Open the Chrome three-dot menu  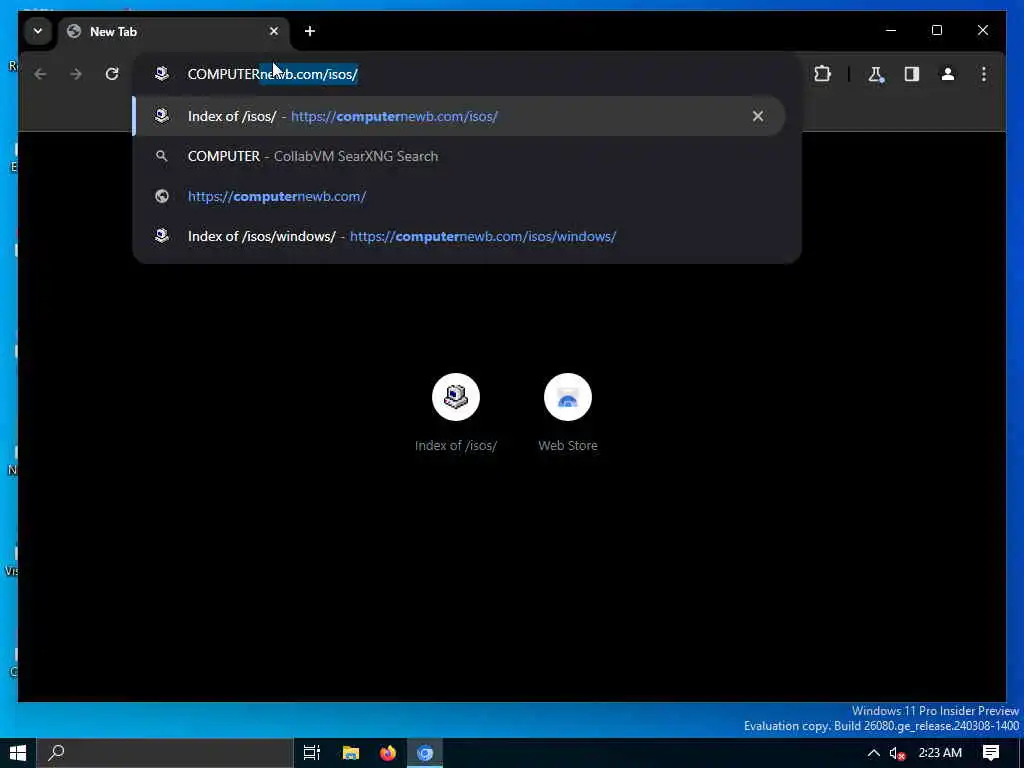point(984,74)
